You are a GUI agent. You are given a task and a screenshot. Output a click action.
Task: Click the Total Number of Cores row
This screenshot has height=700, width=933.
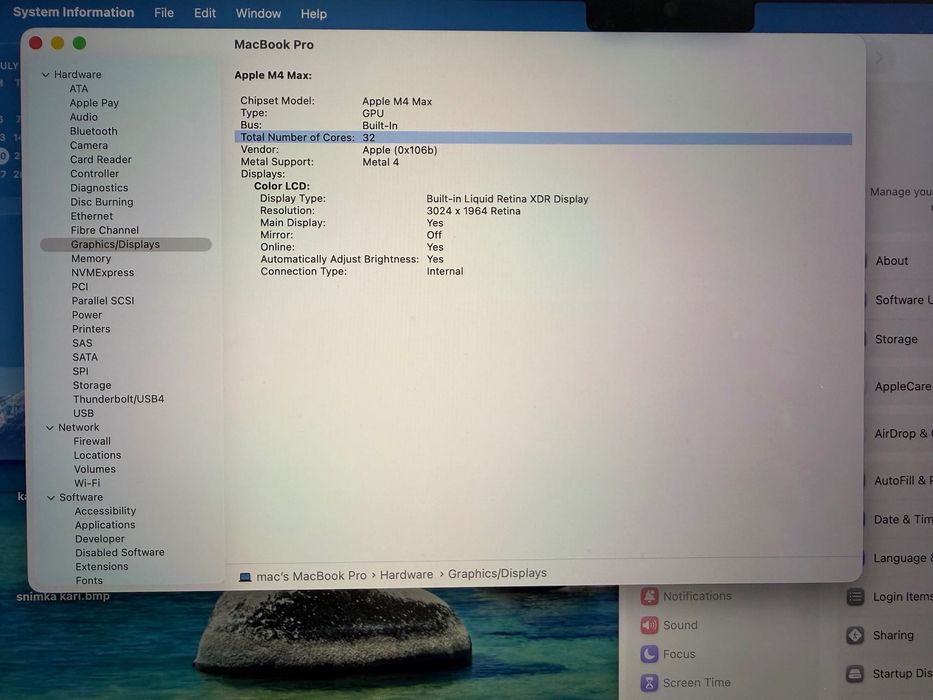543,138
